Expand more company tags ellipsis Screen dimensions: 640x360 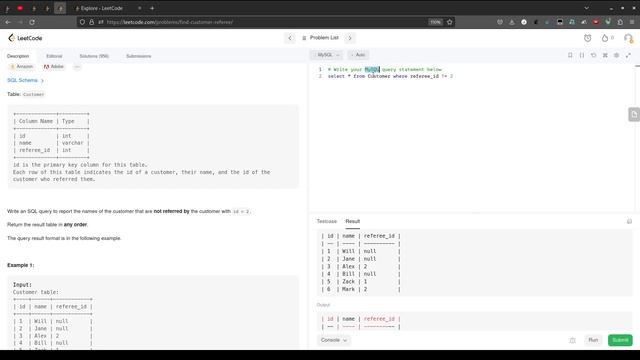(77, 67)
